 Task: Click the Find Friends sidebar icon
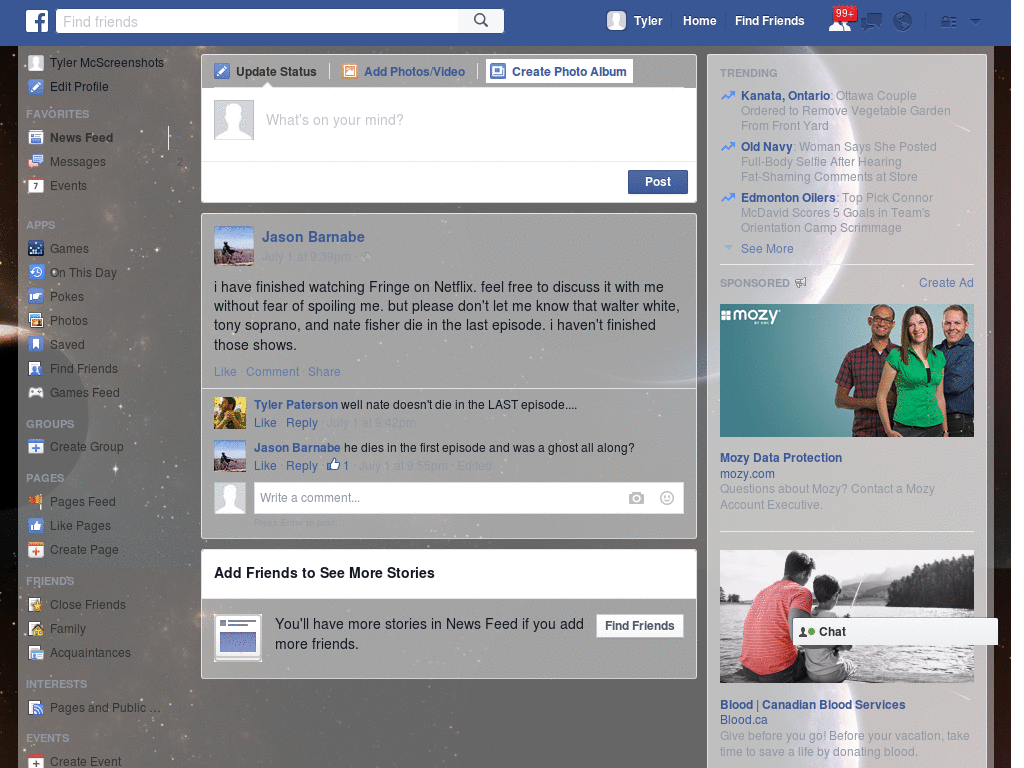pyautogui.click(x=36, y=369)
